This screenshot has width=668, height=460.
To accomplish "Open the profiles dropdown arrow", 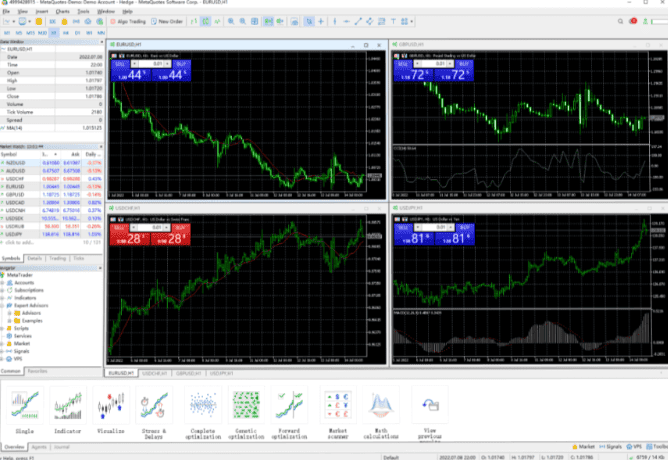I will [x=29, y=21].
